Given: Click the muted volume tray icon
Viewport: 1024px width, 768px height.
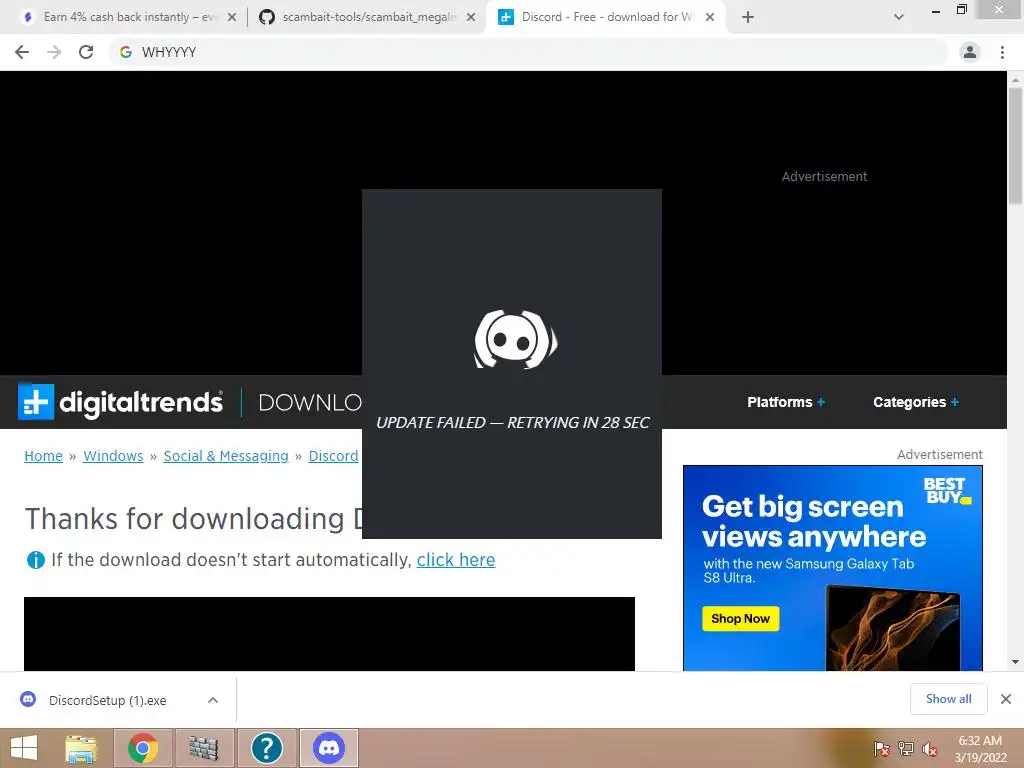Looking at the screenshot, I should 930,749.
